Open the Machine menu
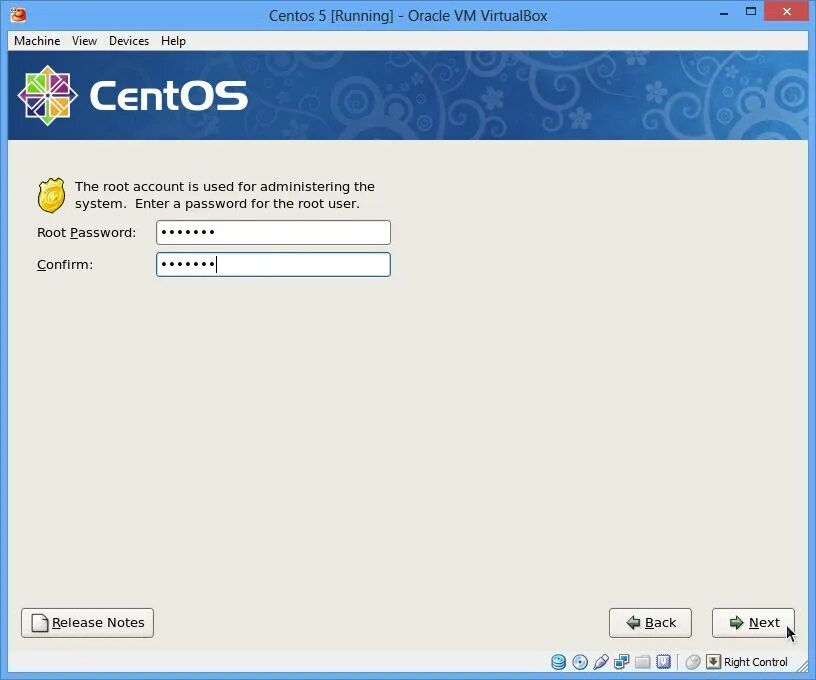 tap(37, 41)
